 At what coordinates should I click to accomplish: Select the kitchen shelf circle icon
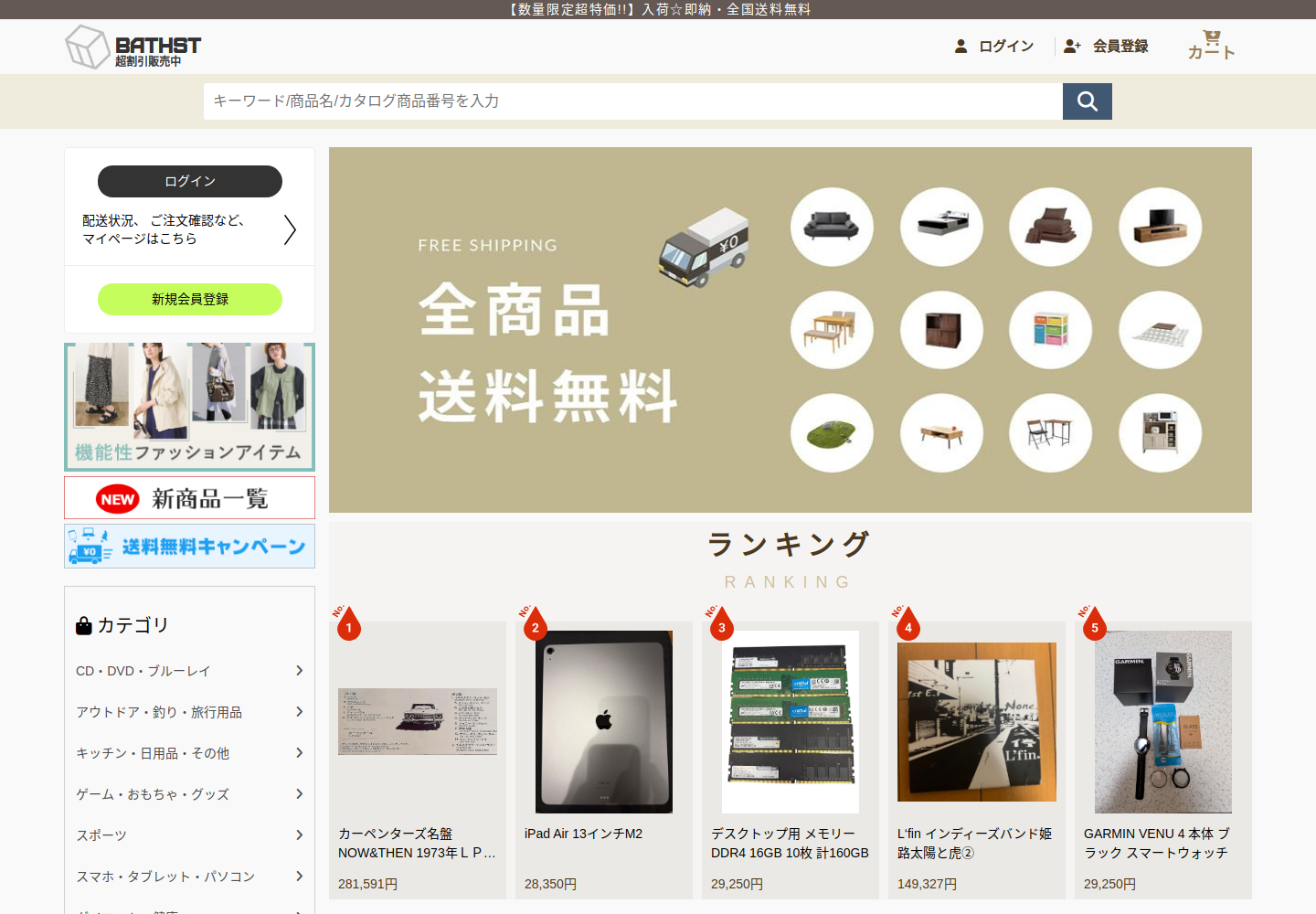point(1161,433)
